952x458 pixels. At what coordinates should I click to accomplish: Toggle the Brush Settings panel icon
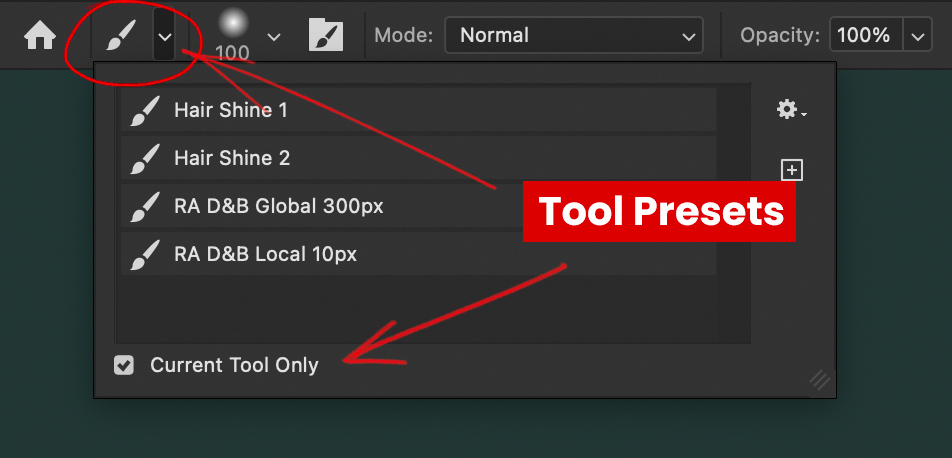(x=326, y=35)
